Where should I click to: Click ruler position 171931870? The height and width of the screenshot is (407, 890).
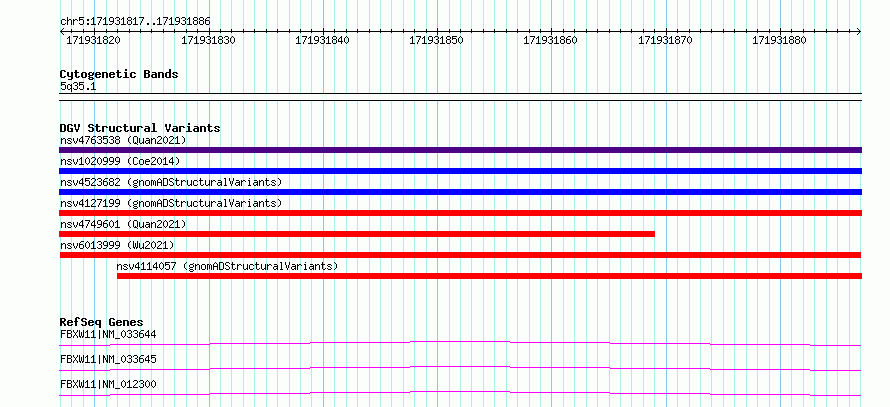click(x=665, y=40)
